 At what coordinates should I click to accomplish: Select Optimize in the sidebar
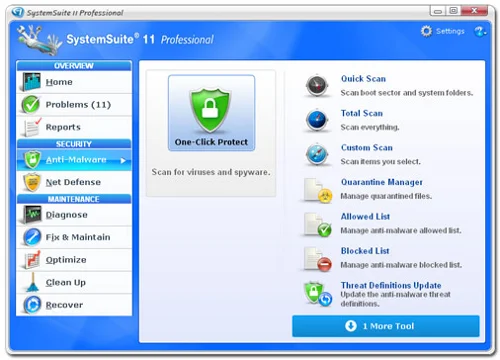[74, 260]
